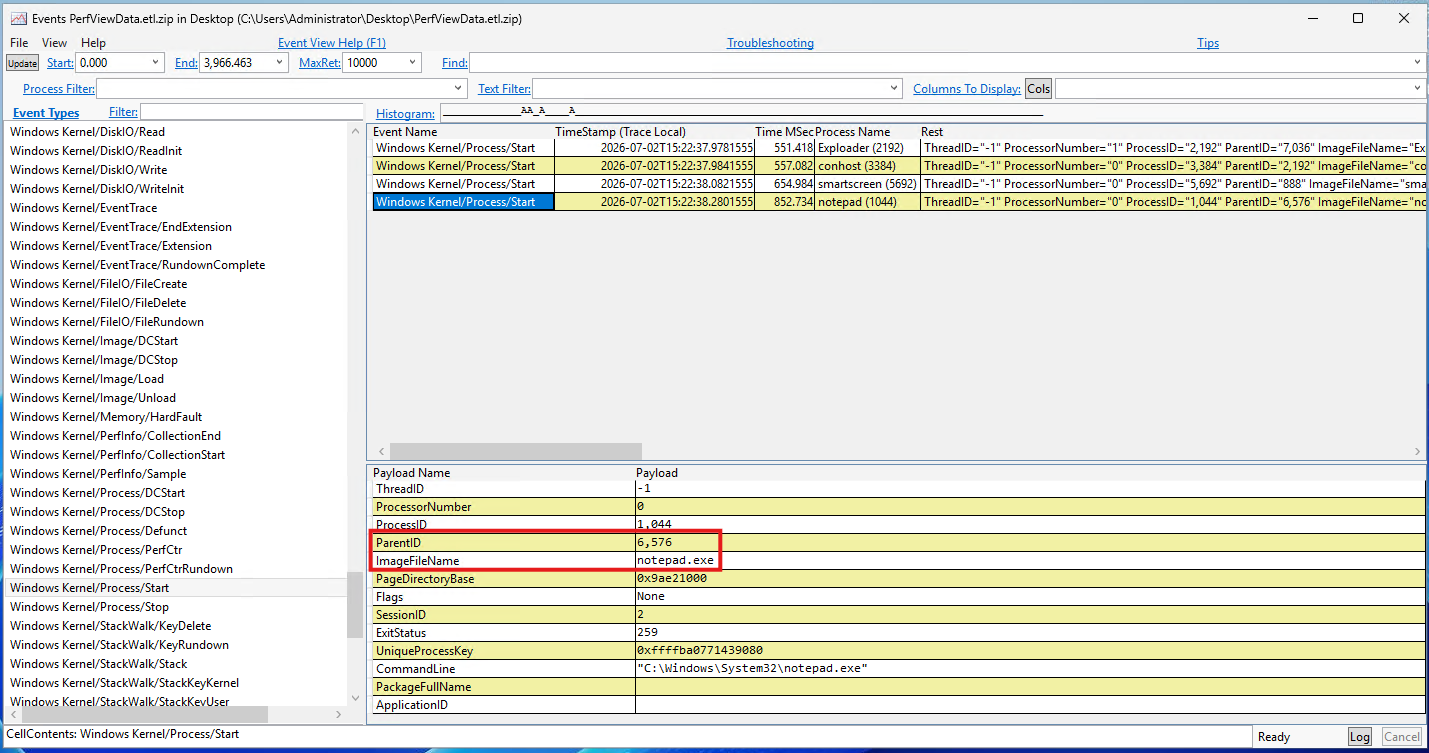Open the Troubleshooting link

tap(770, 43)
